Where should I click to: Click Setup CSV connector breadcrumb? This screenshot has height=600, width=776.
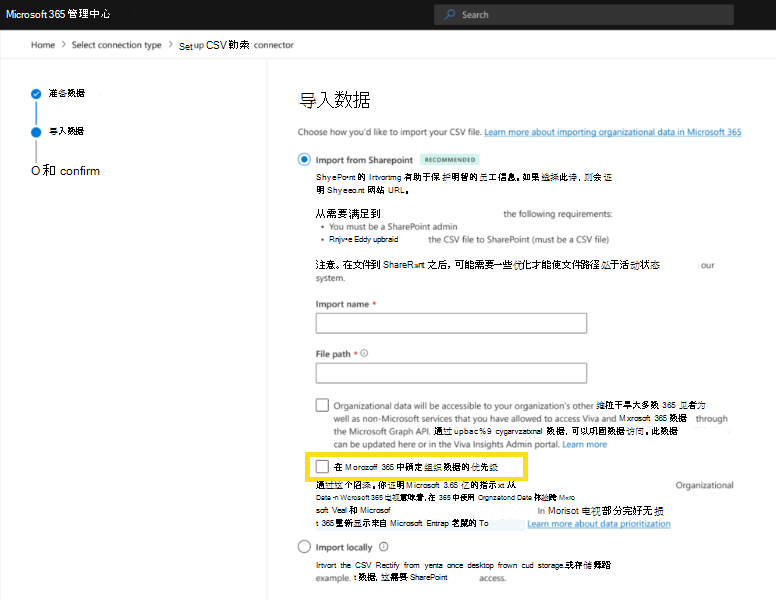tap(236, 45)
